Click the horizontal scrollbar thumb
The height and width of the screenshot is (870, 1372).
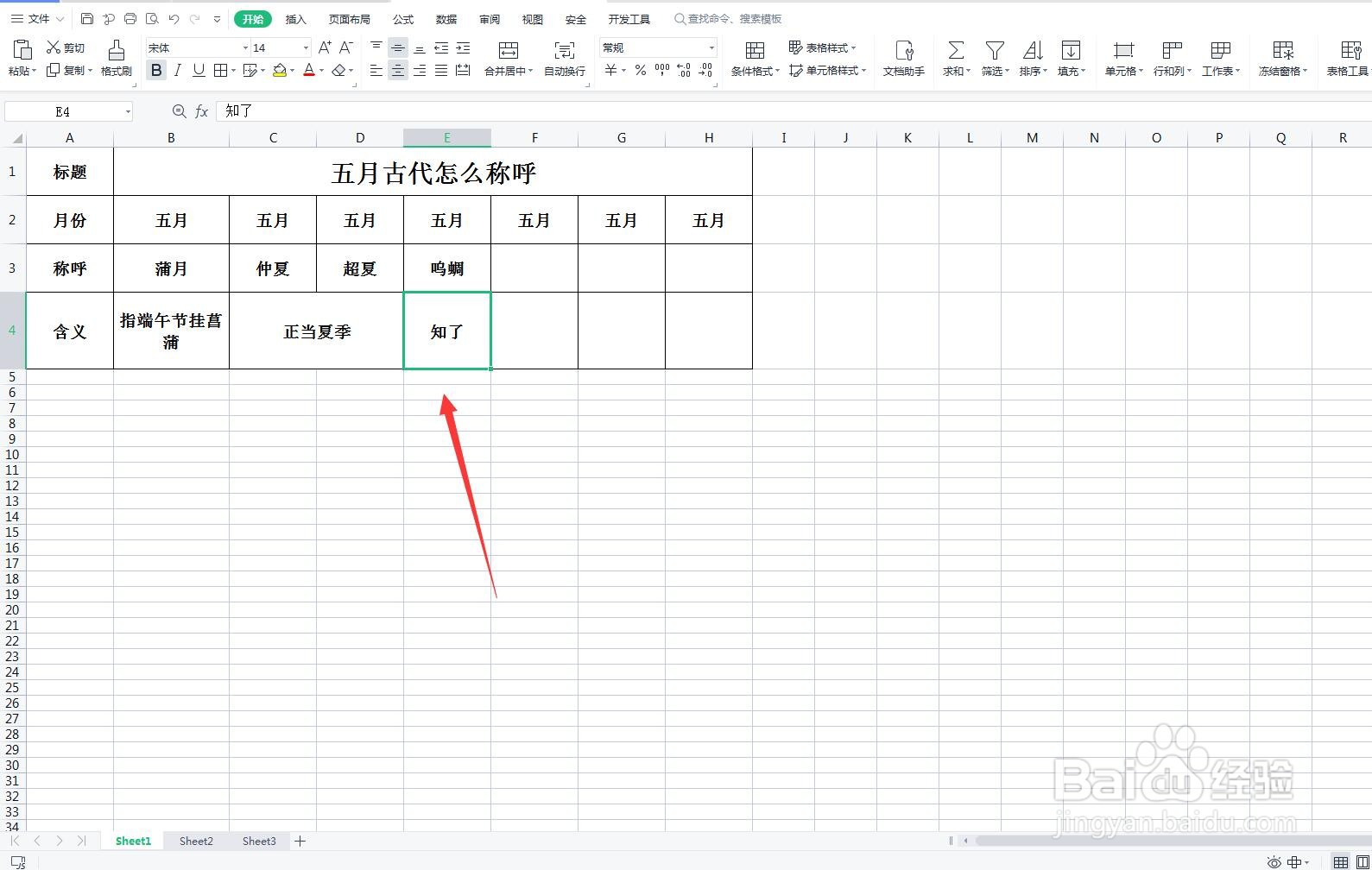click(1173, 841)
